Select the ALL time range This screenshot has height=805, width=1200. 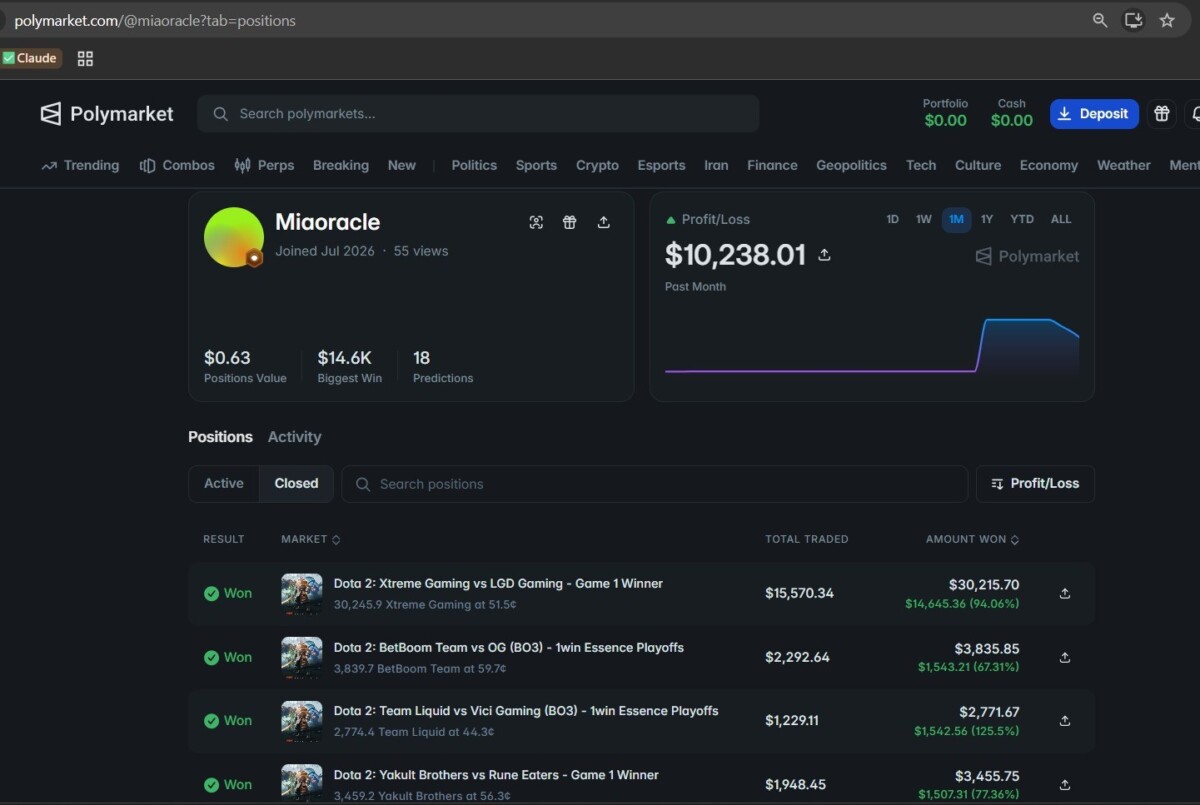click(1061, 219)
